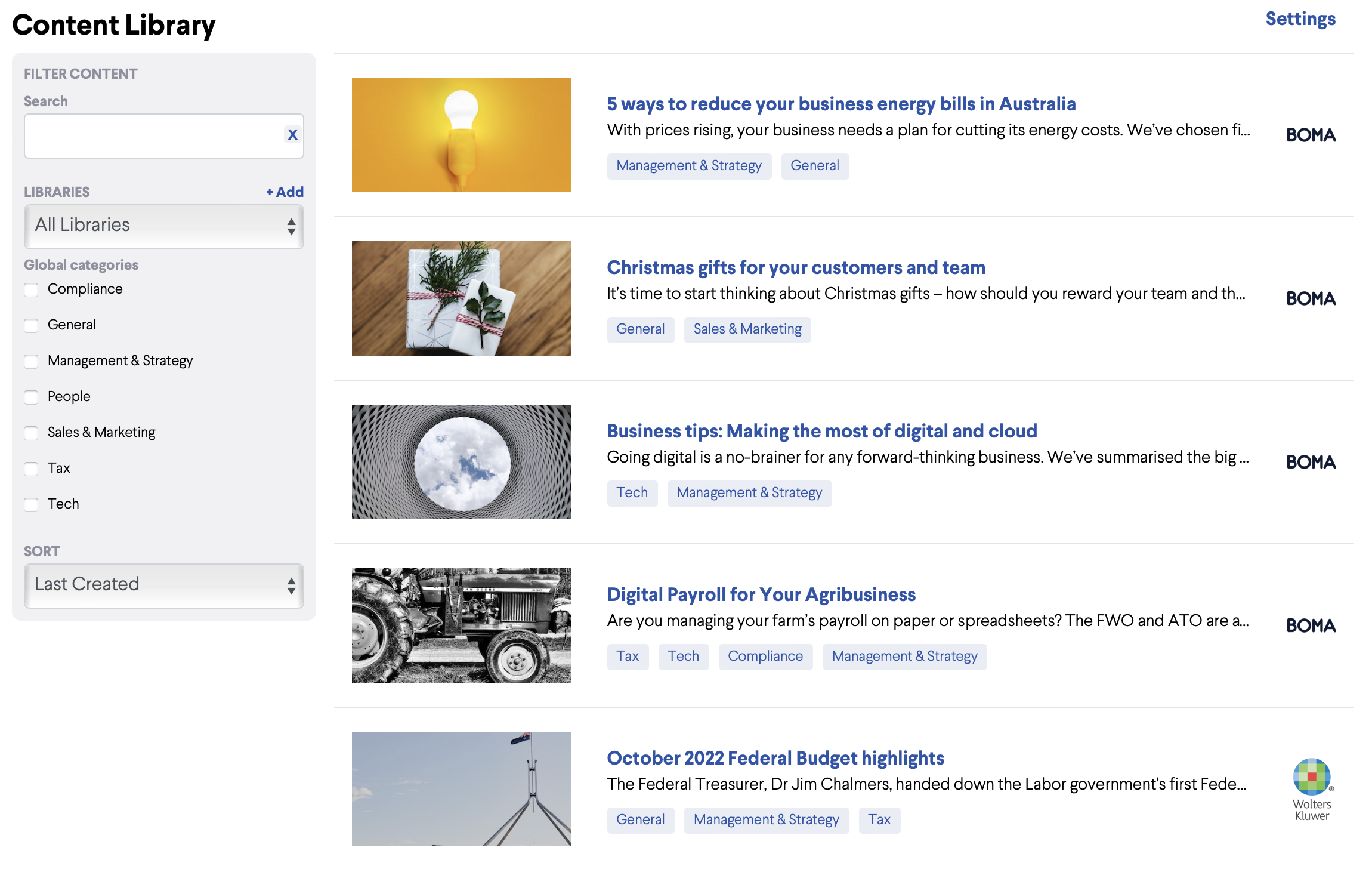1372x869 pixels.
Task: Open the tractor photo thumbnail
Action: click(x=461, y=625)
